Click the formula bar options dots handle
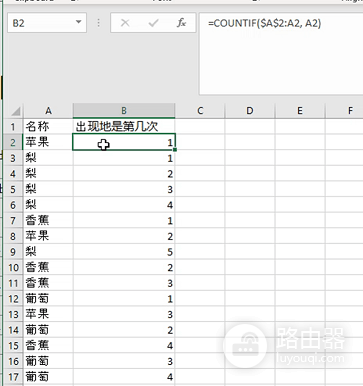This screenshot has height=386, width=363. point(98,23)
